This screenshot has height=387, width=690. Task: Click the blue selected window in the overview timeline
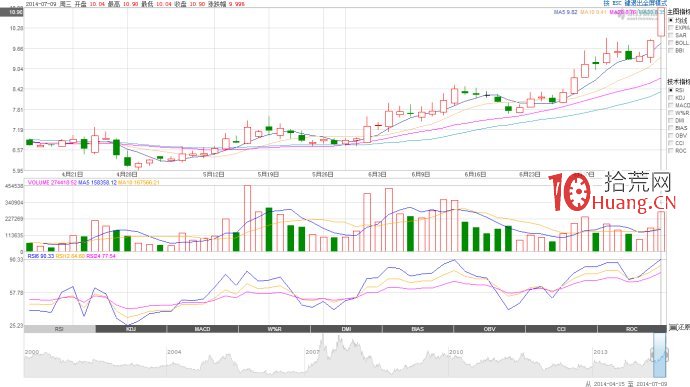tap(660, 355)
